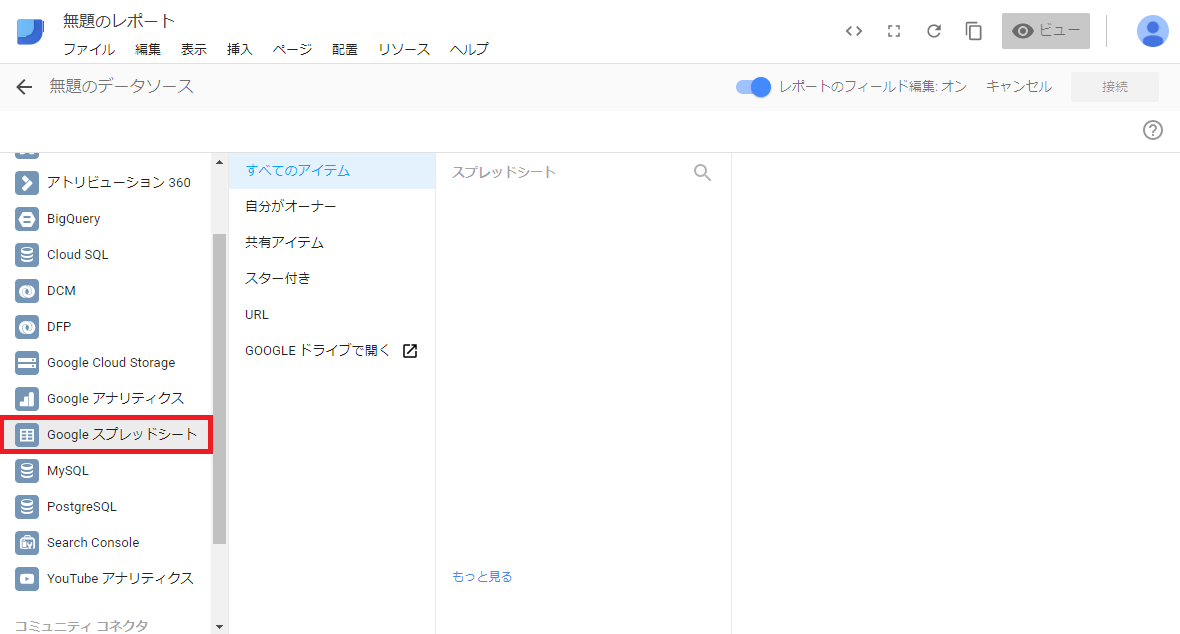Click the copy report icon
The height and width of the screenshot is (634, 1180).
point(974,31)
